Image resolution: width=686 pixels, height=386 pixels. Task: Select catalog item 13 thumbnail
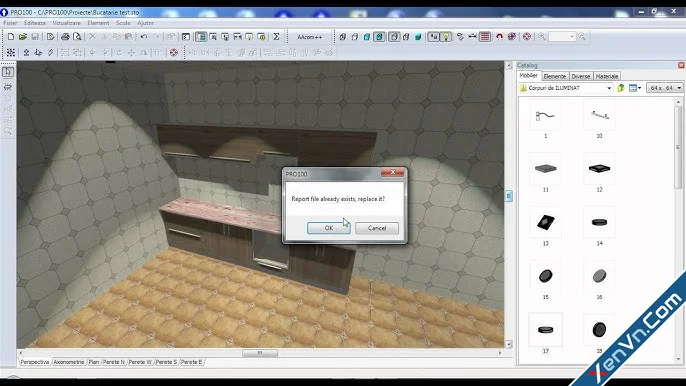click(545, 222)
